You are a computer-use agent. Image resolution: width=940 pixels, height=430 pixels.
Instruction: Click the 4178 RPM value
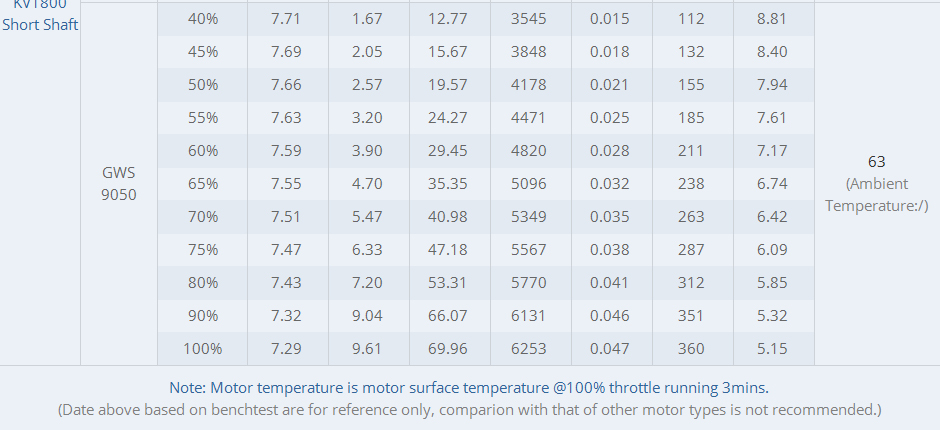529,85
